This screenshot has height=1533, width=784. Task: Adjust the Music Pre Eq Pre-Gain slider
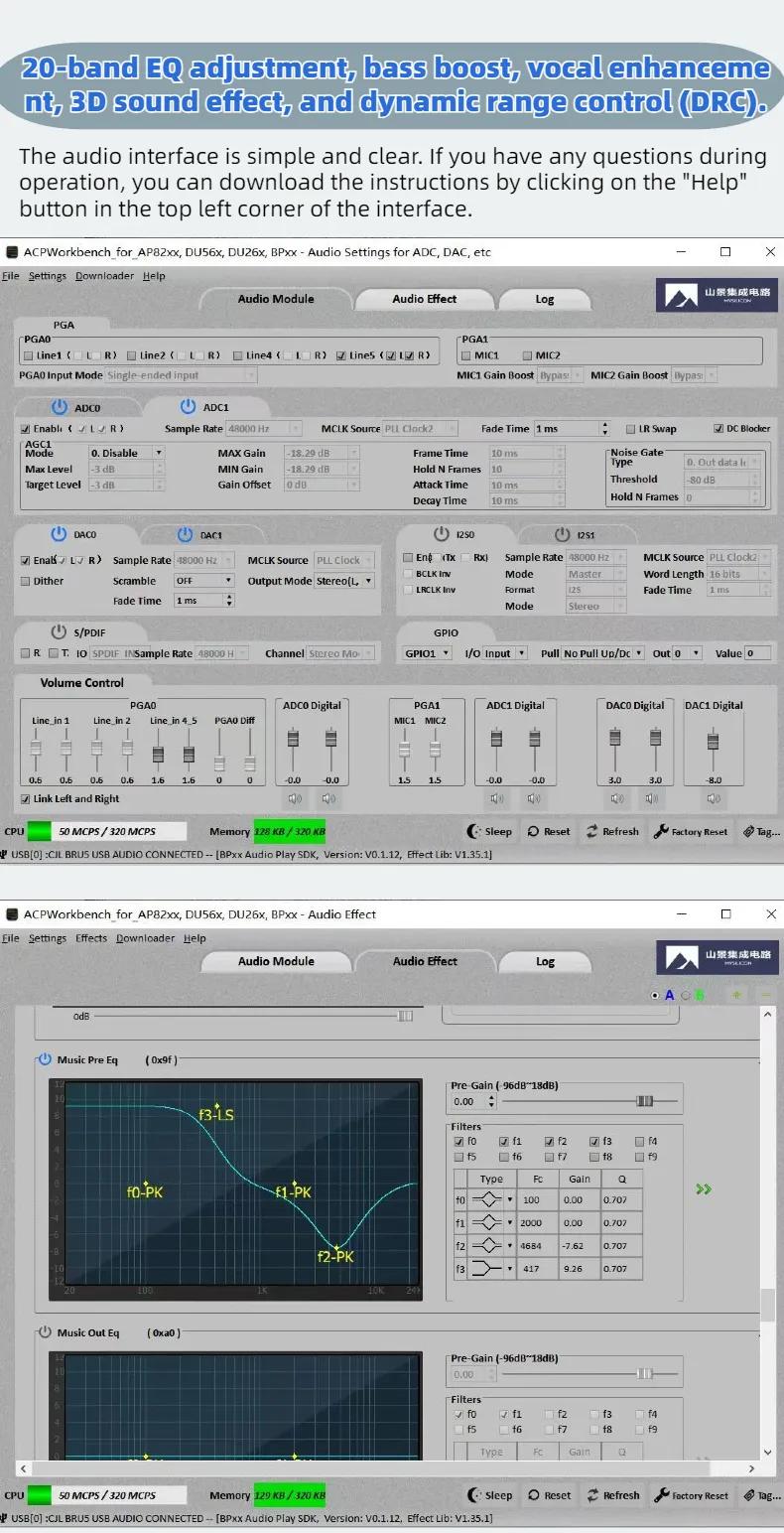click(x=645, y=1101)
